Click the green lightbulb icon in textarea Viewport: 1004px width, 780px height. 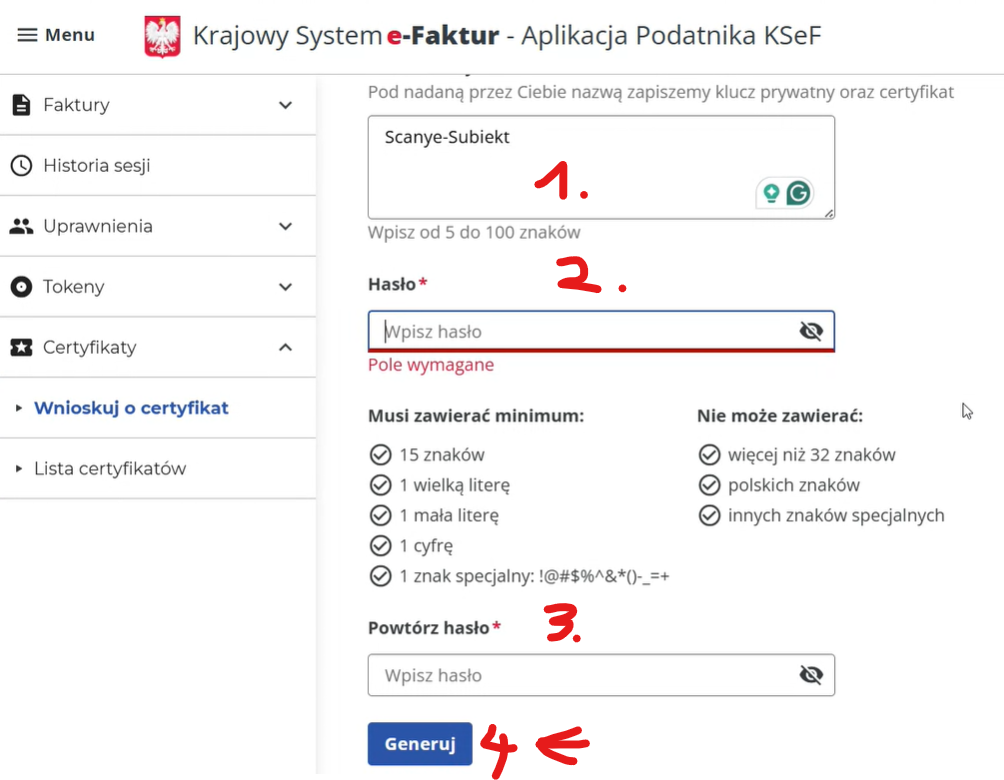pyautogui.click(x=771, y=193)
